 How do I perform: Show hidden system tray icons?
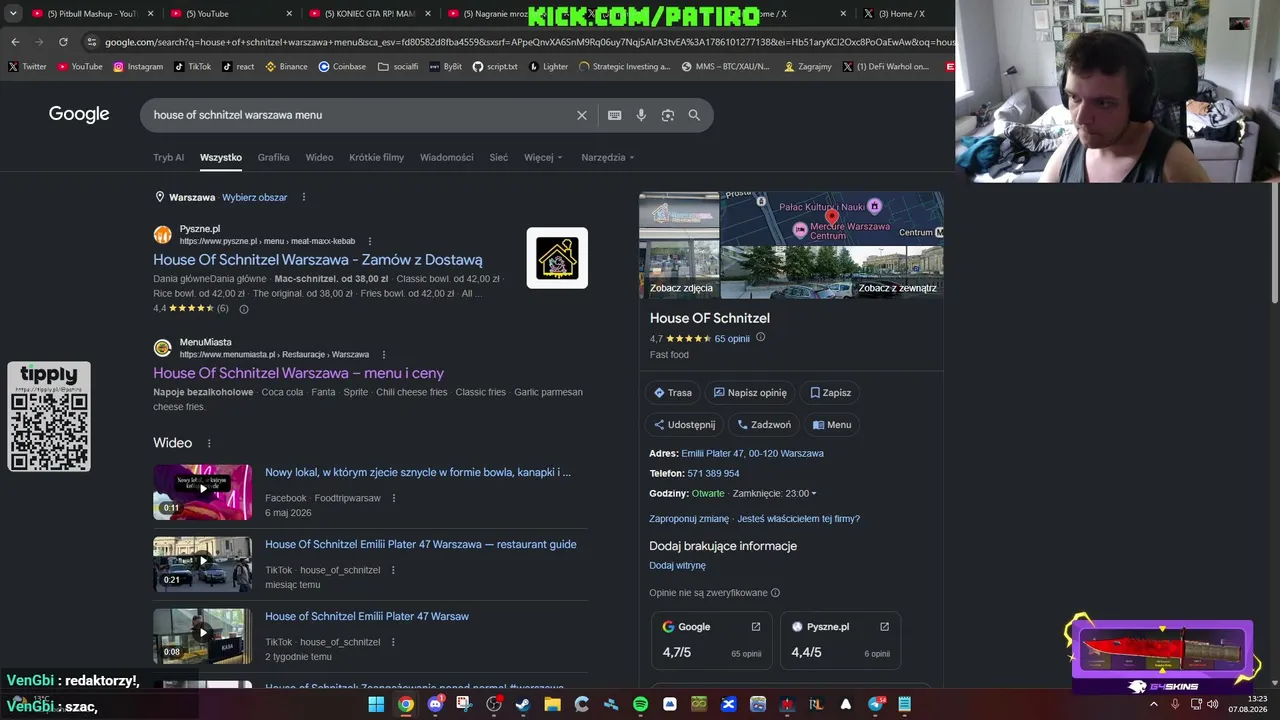point(1154,704)
